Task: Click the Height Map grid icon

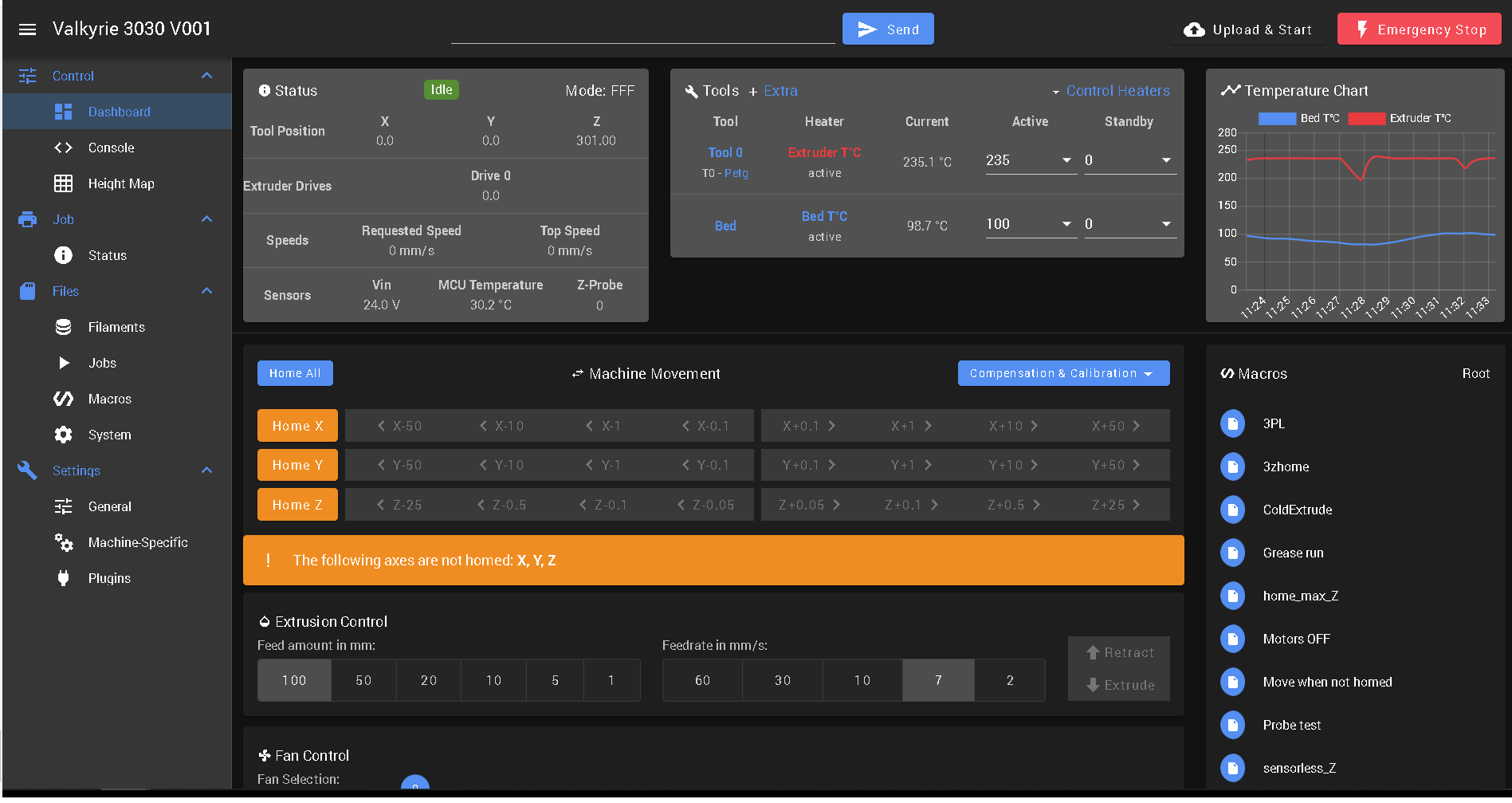Action: [63, 183]
